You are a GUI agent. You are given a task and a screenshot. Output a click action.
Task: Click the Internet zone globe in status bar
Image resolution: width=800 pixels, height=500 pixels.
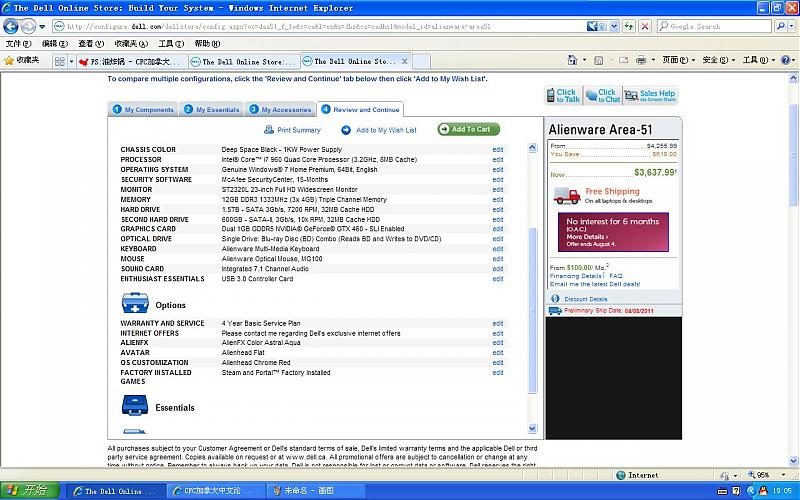[x=621, y=475]
